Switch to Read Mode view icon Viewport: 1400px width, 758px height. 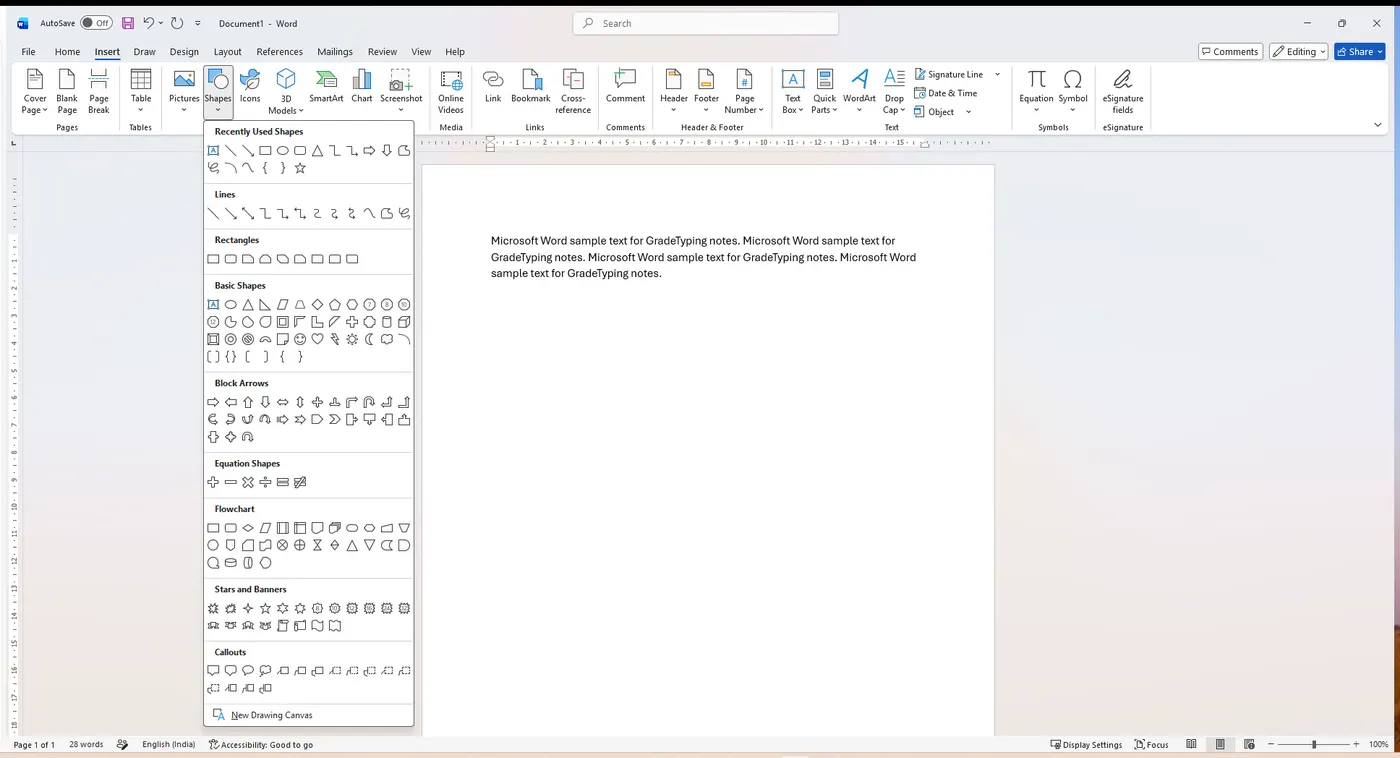(1191, 745)
